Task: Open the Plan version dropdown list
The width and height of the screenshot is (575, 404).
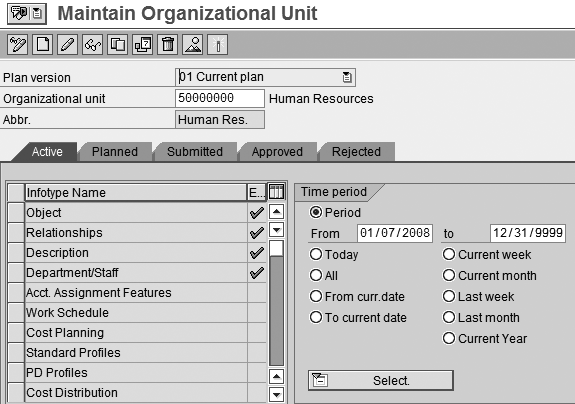Action: (x=347, y=77)
